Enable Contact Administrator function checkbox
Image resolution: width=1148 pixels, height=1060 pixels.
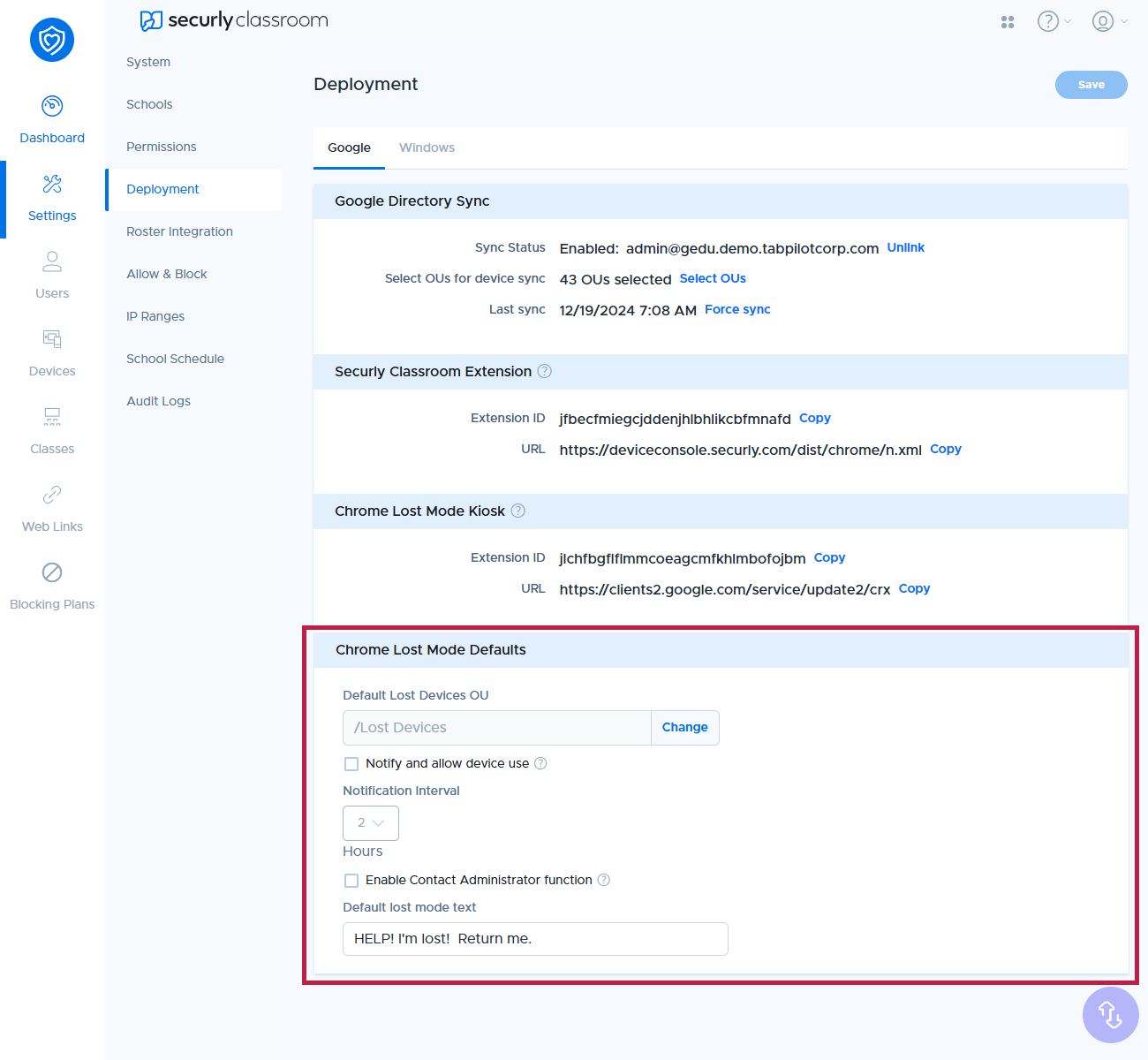[x=351, y=881]
